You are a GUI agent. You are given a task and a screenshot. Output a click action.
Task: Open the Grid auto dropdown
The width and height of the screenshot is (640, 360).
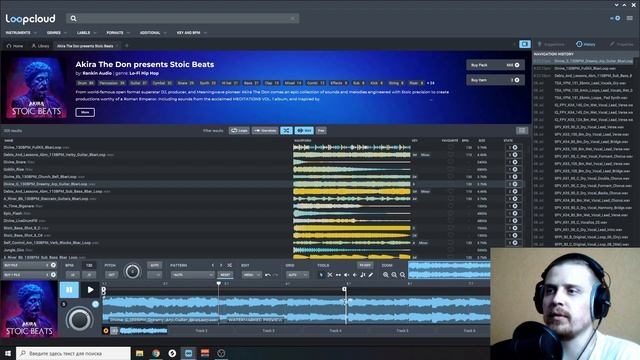coord(298,275)
